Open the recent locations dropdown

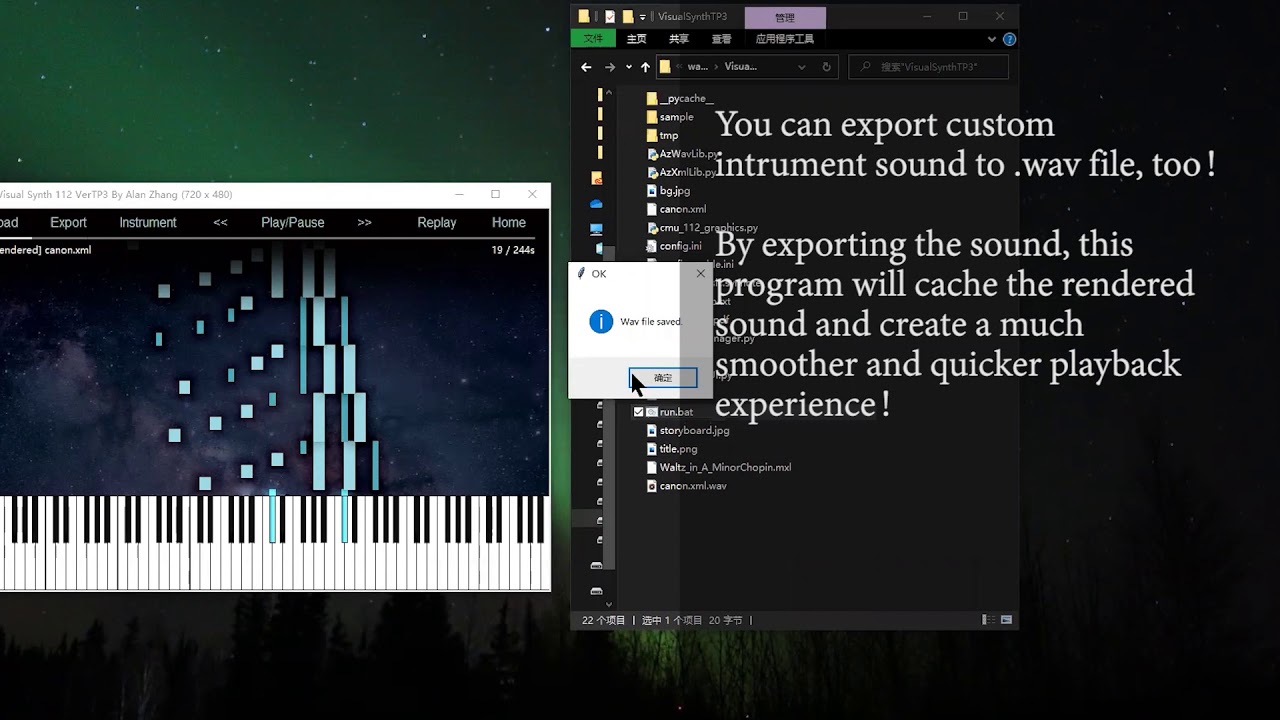tap(629, 67)
